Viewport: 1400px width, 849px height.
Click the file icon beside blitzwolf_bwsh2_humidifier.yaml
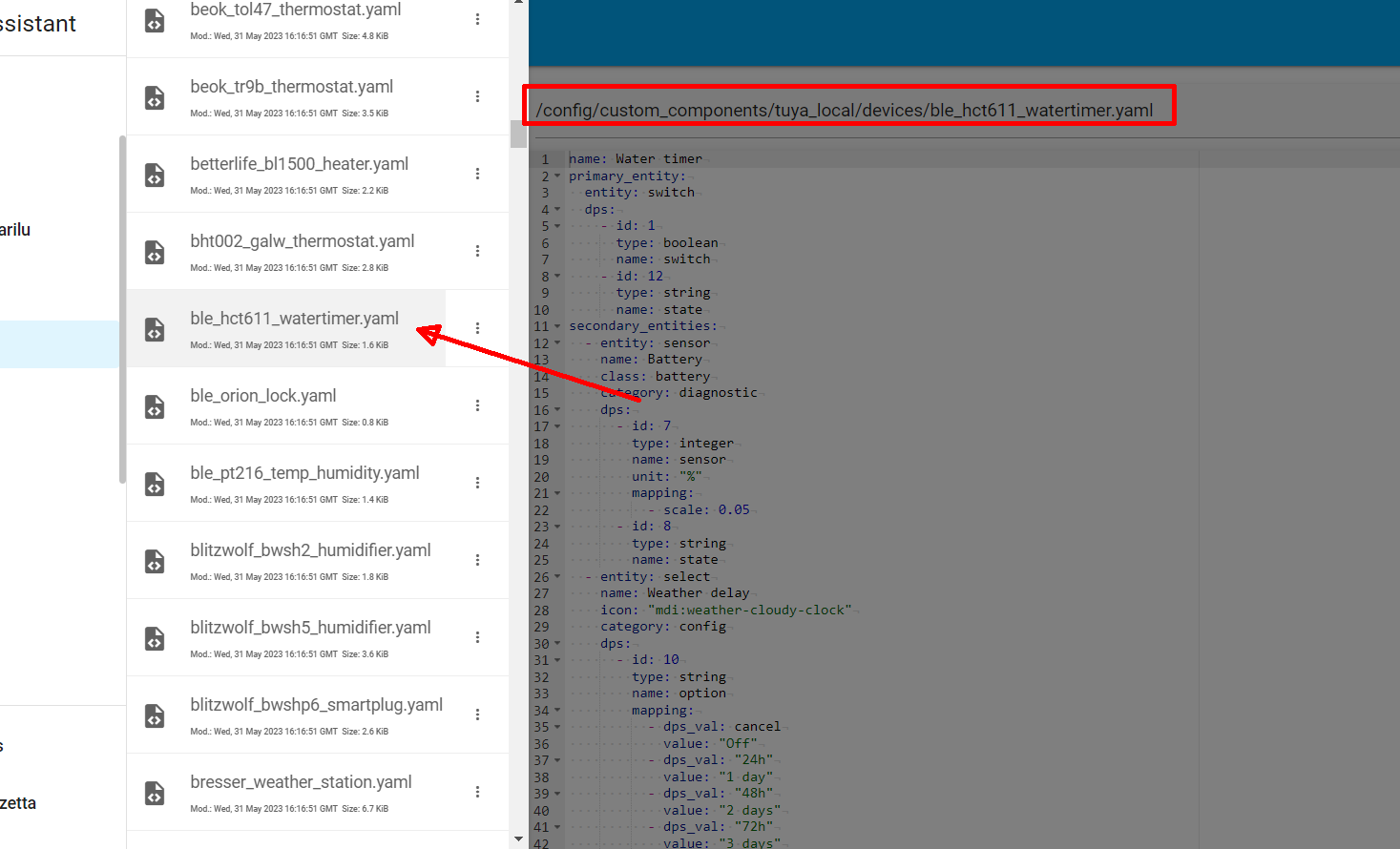[x=155, y=561]
